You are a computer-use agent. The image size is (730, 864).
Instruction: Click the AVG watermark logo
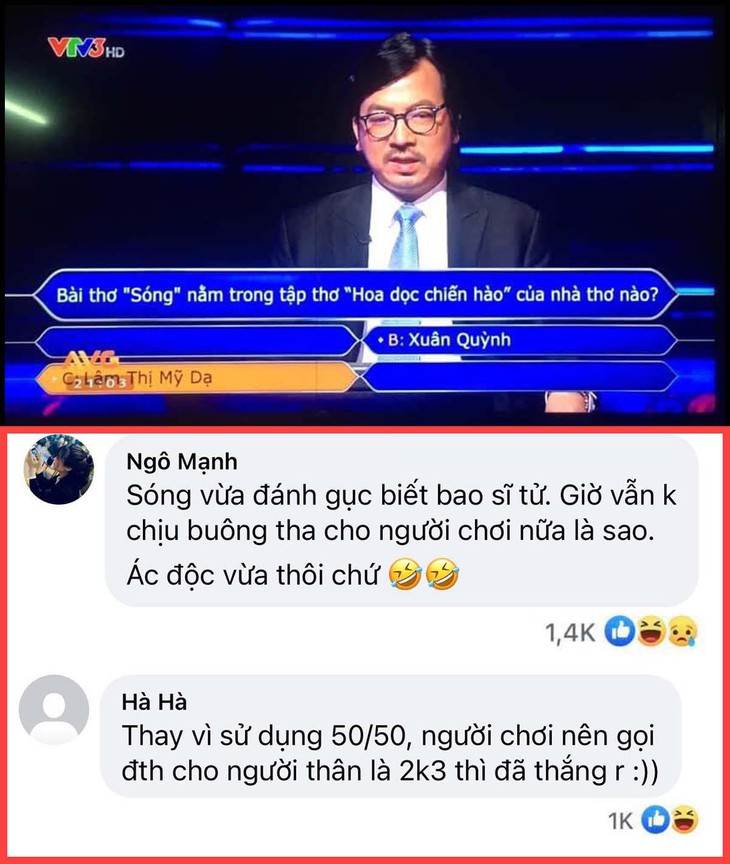click(x=92, y=360)
